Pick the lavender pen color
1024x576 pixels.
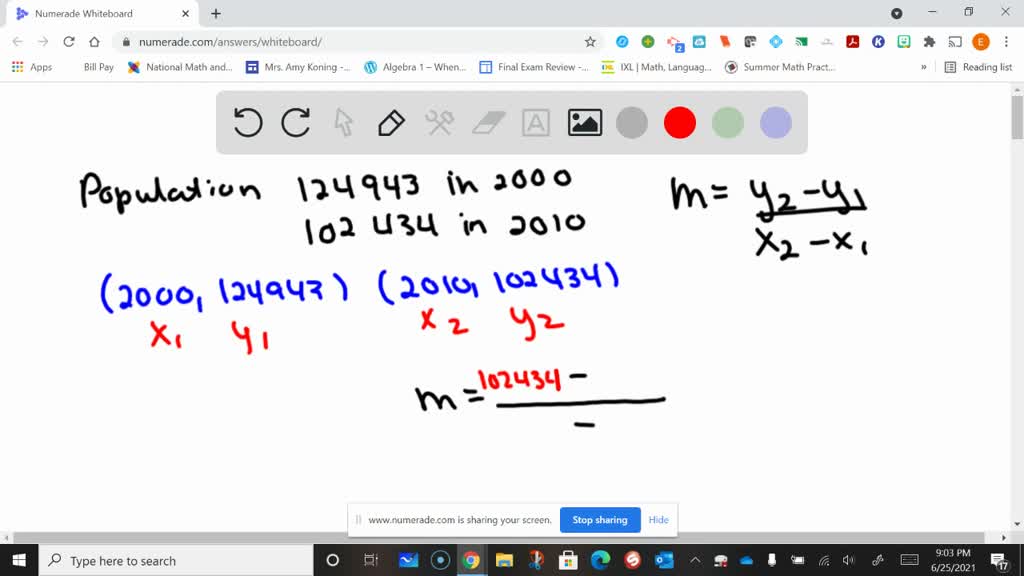776,123
